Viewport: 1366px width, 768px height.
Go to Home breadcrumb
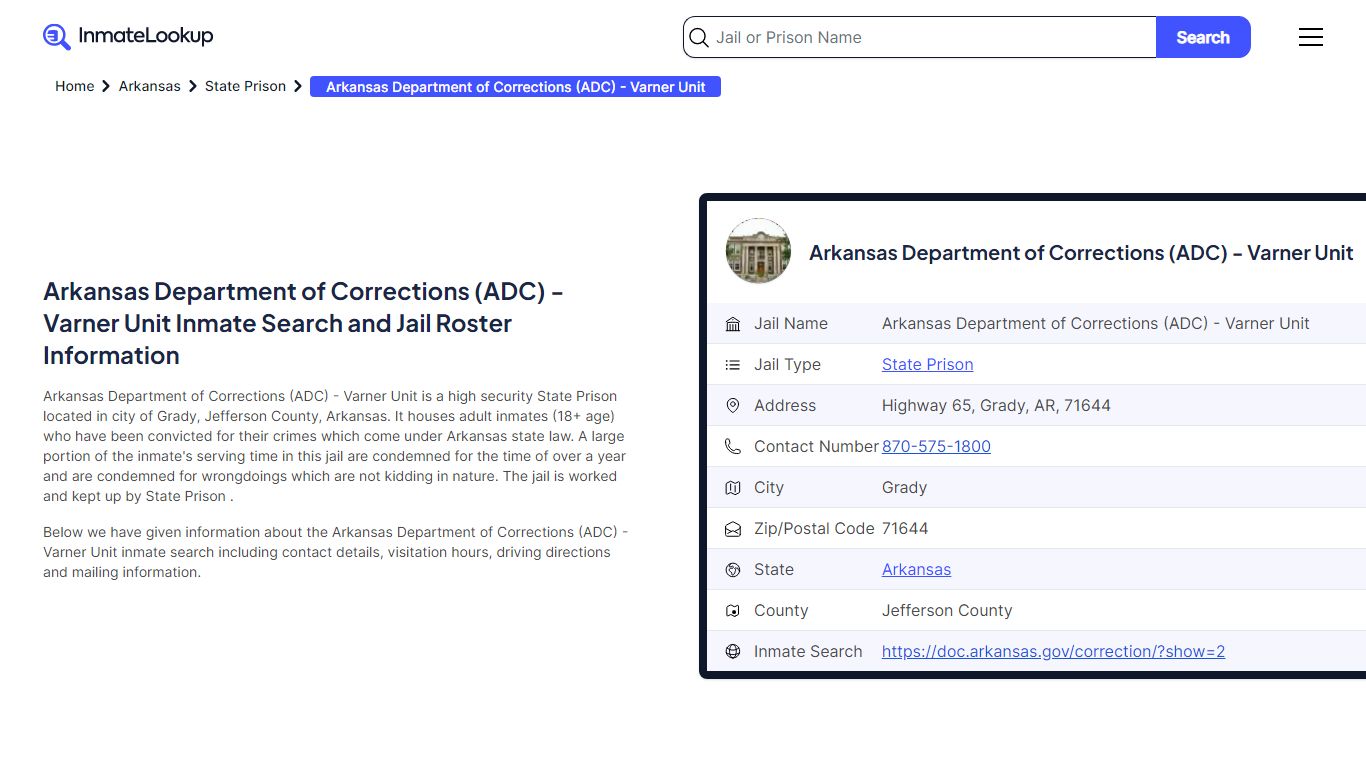pyautogui.click(x=74, y=86)
